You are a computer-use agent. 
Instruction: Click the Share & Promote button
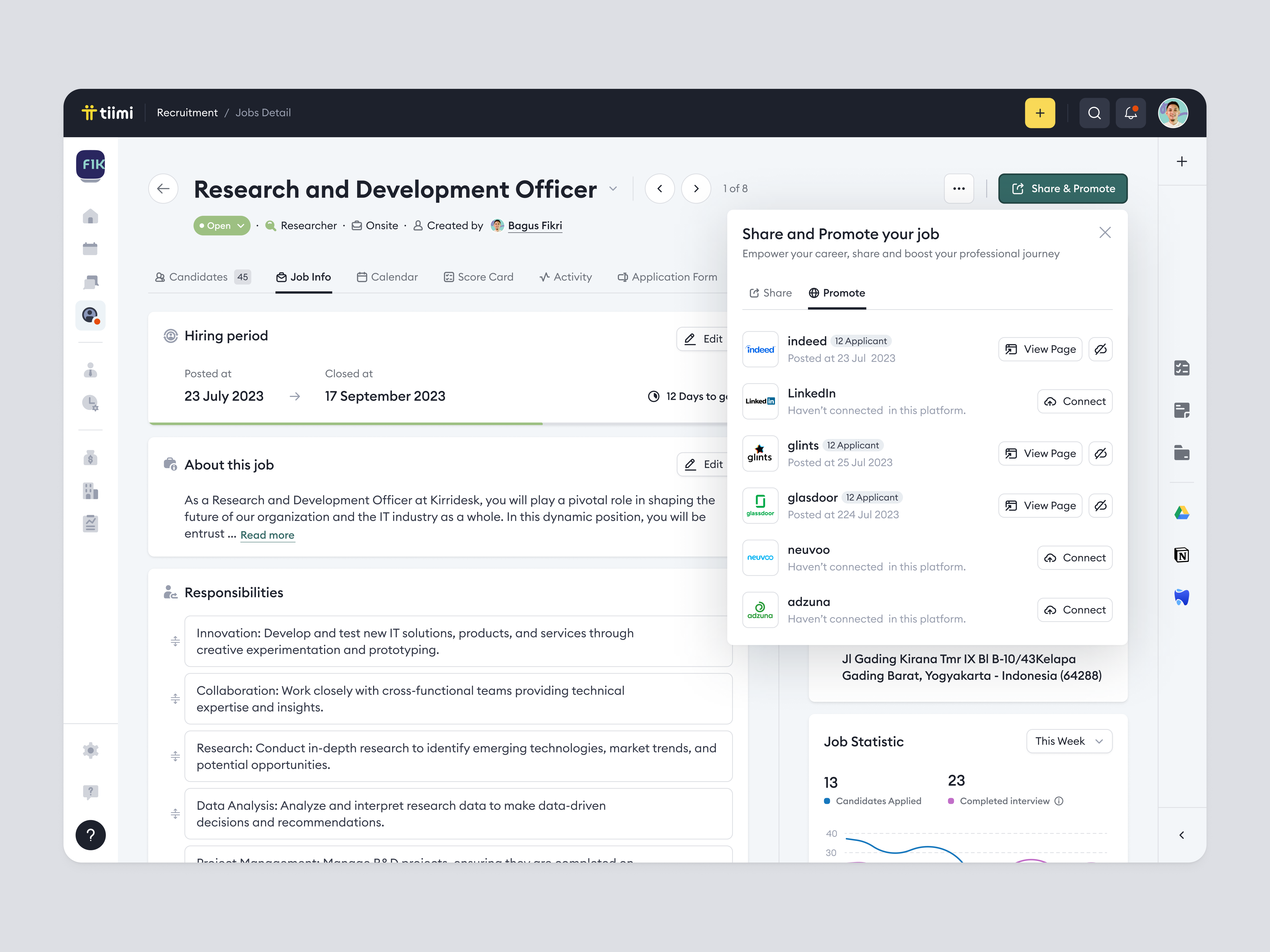coord(1063,188)
